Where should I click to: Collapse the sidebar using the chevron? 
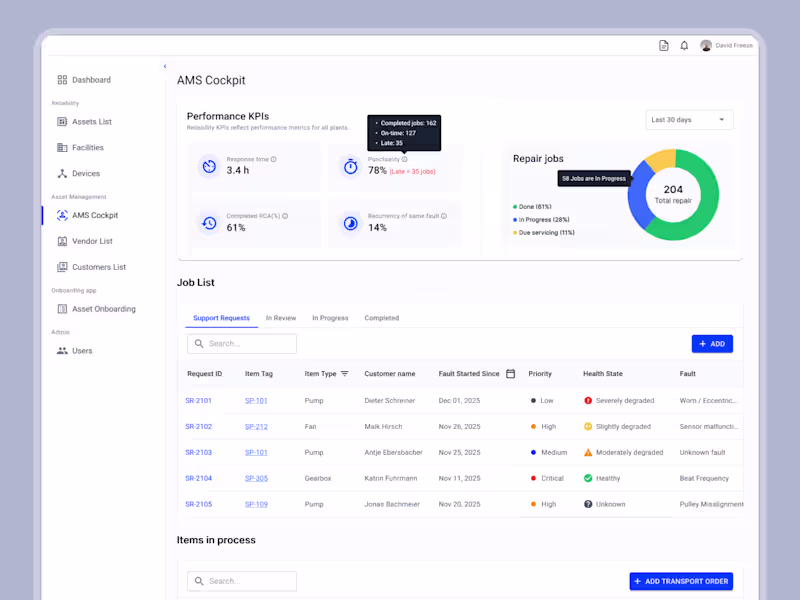pos(164,64)
